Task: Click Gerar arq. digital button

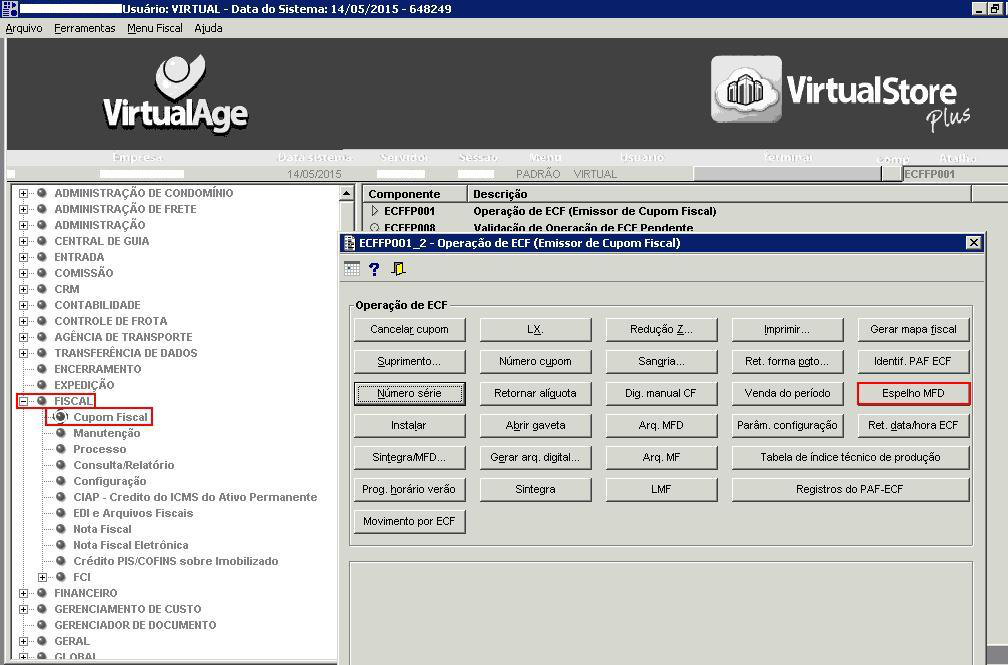Action: pos(536,458)
